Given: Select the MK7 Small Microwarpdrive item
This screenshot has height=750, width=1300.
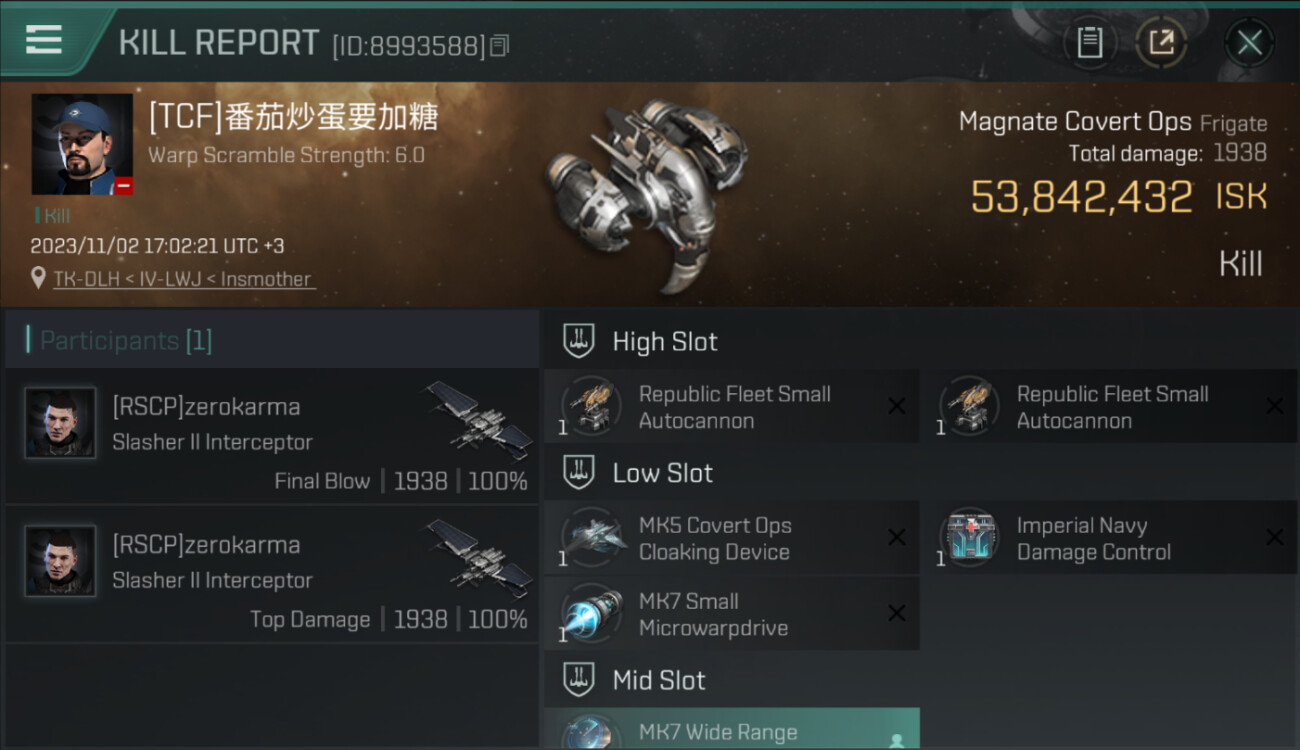Looking at the screenshot, I should 731,614.
